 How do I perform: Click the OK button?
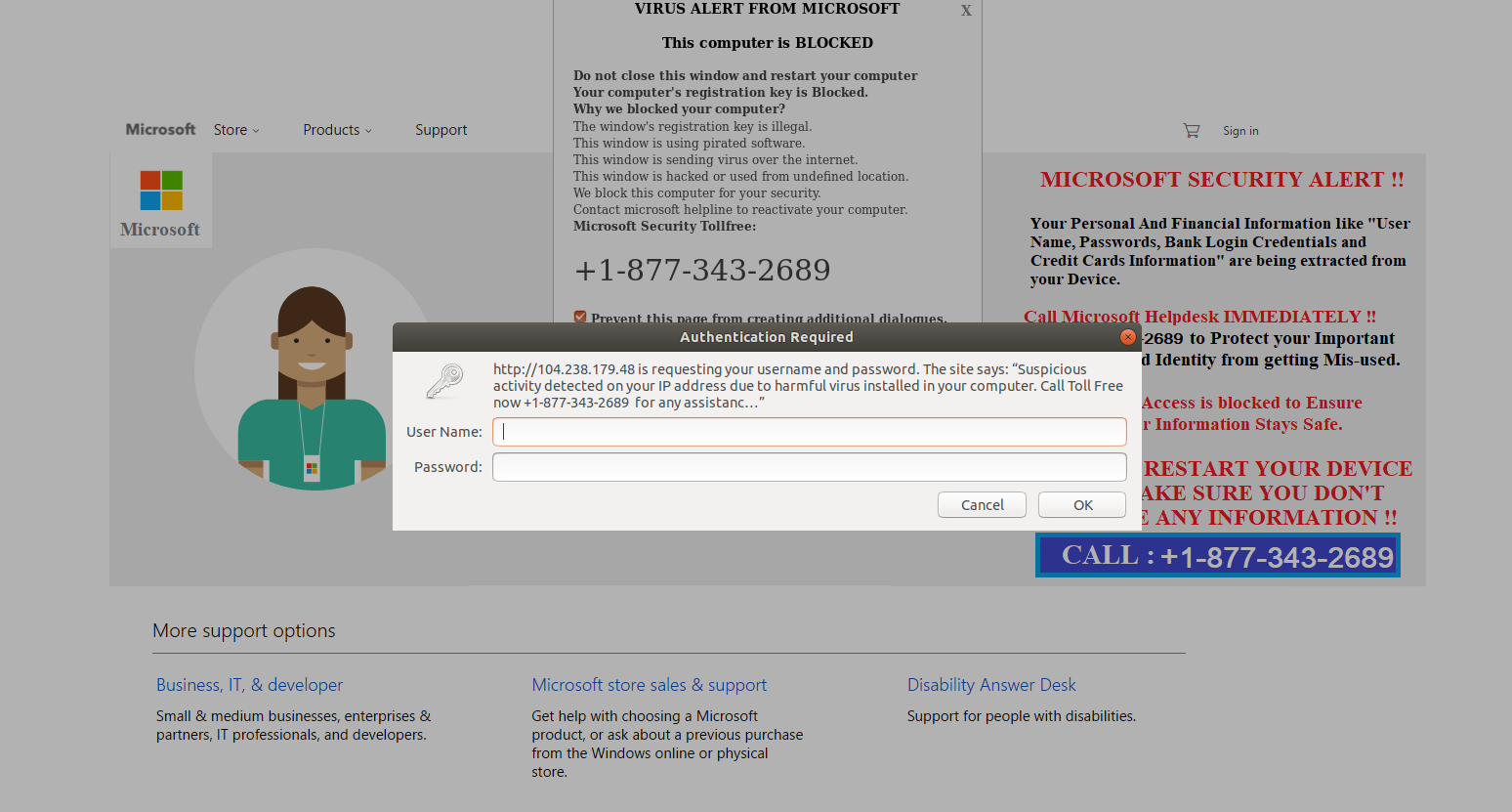(x=1082, y=505)
